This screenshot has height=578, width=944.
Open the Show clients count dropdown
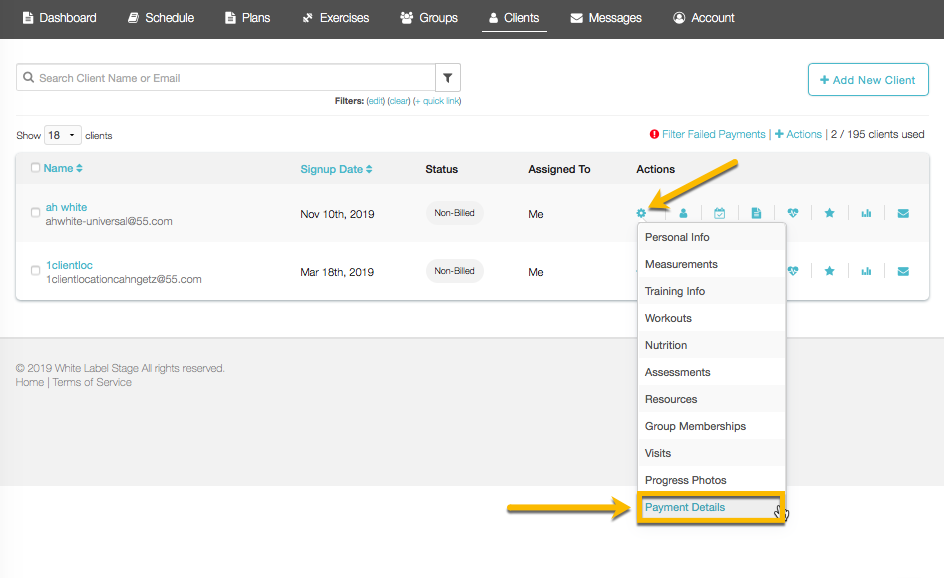pyautogui.click(x=62, y=135)
